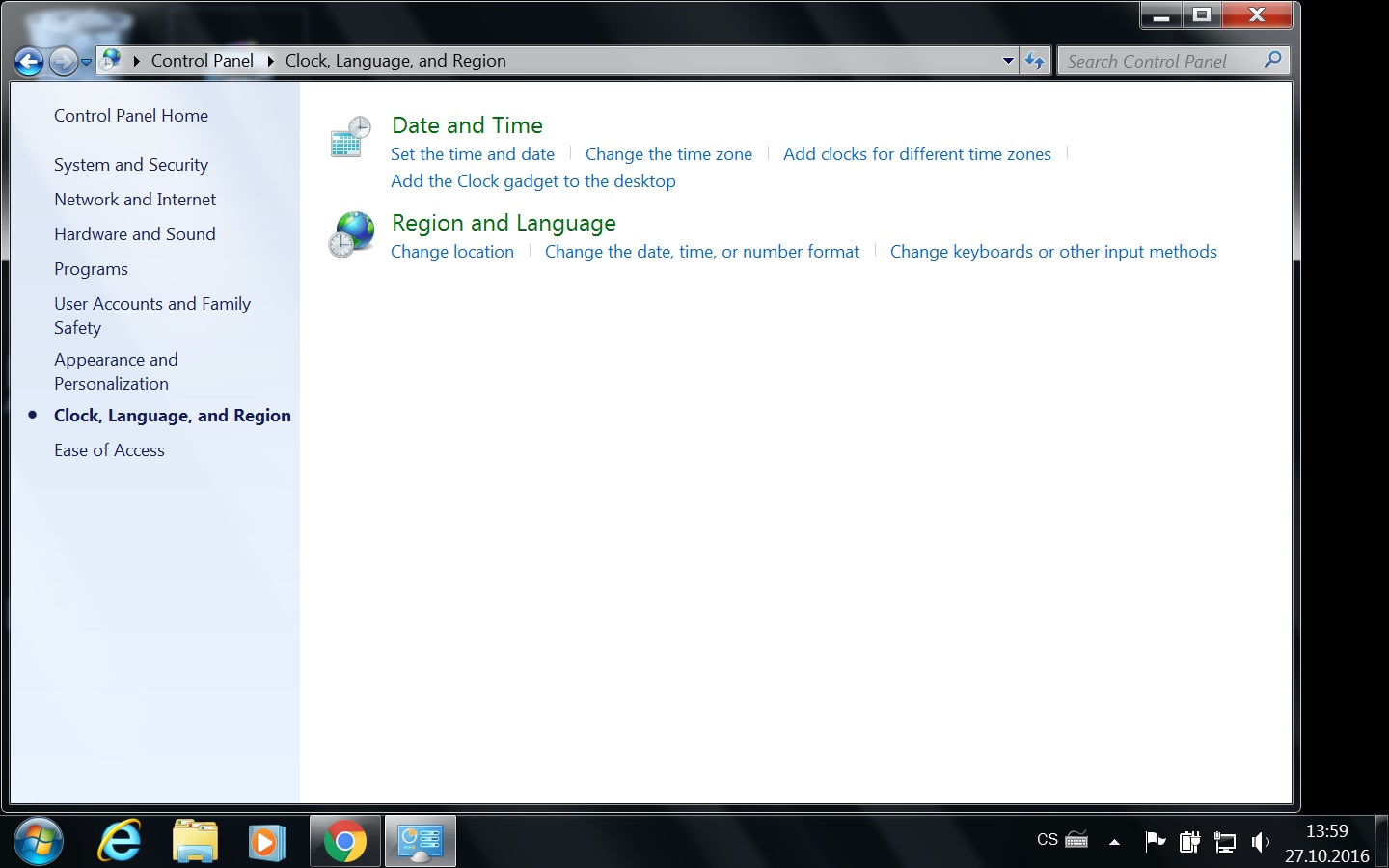Open Appearance and Personalization category
1389x868 pixels.
pos(116,371)
